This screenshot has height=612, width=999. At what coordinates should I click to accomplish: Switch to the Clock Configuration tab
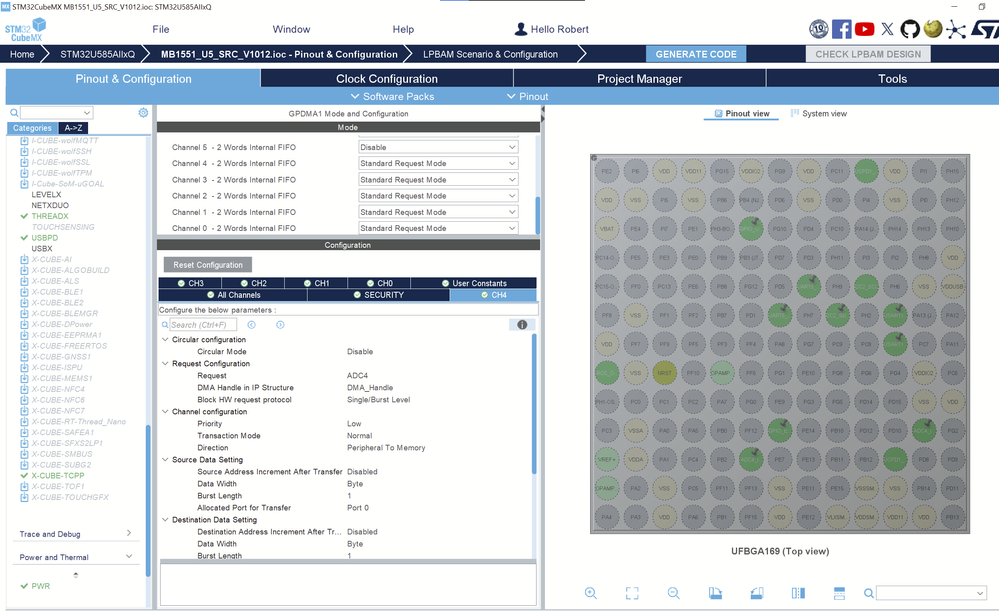click(387, 78)
